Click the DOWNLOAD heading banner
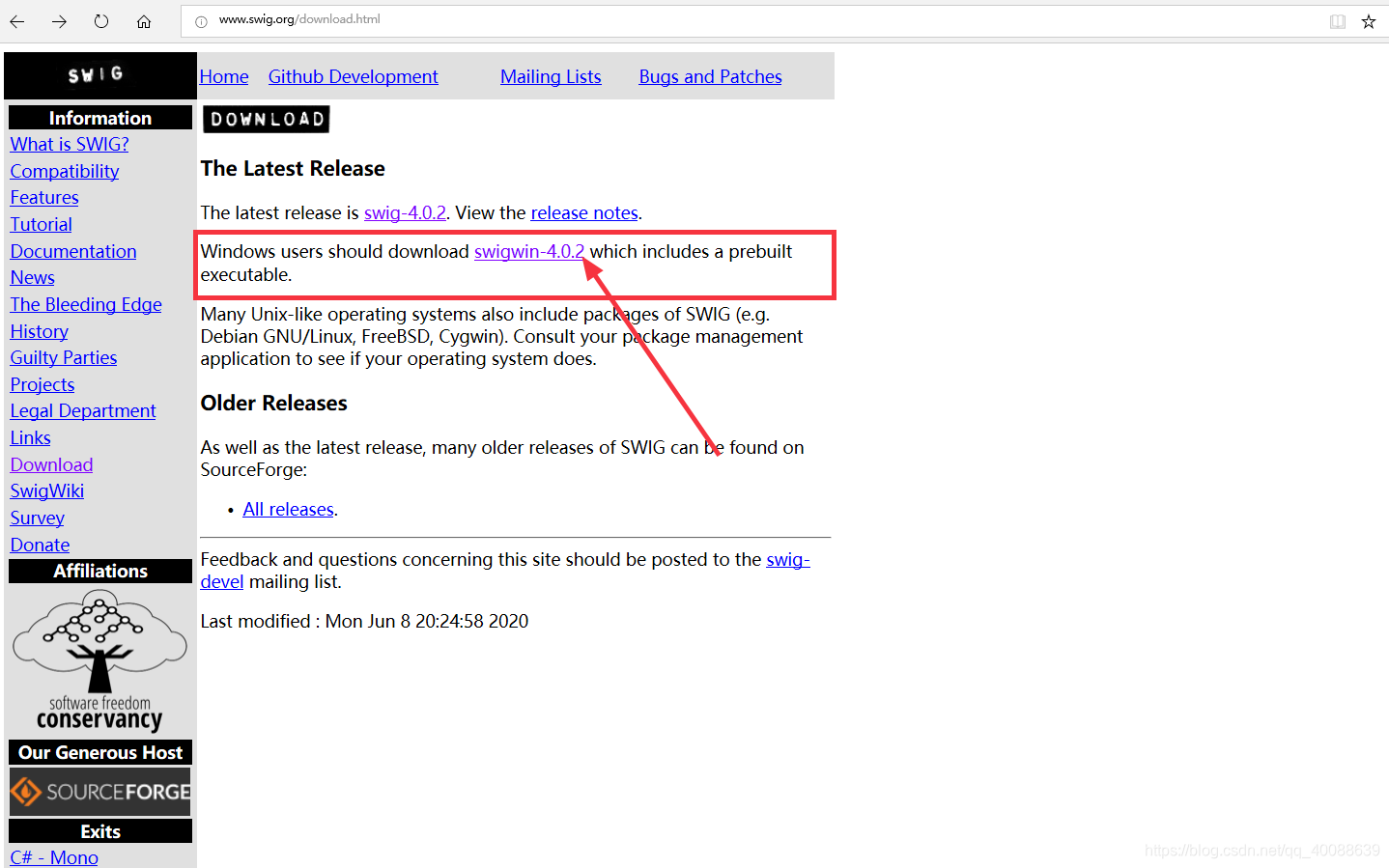Viewport: 1389px width, 868px height. point(267,119)
